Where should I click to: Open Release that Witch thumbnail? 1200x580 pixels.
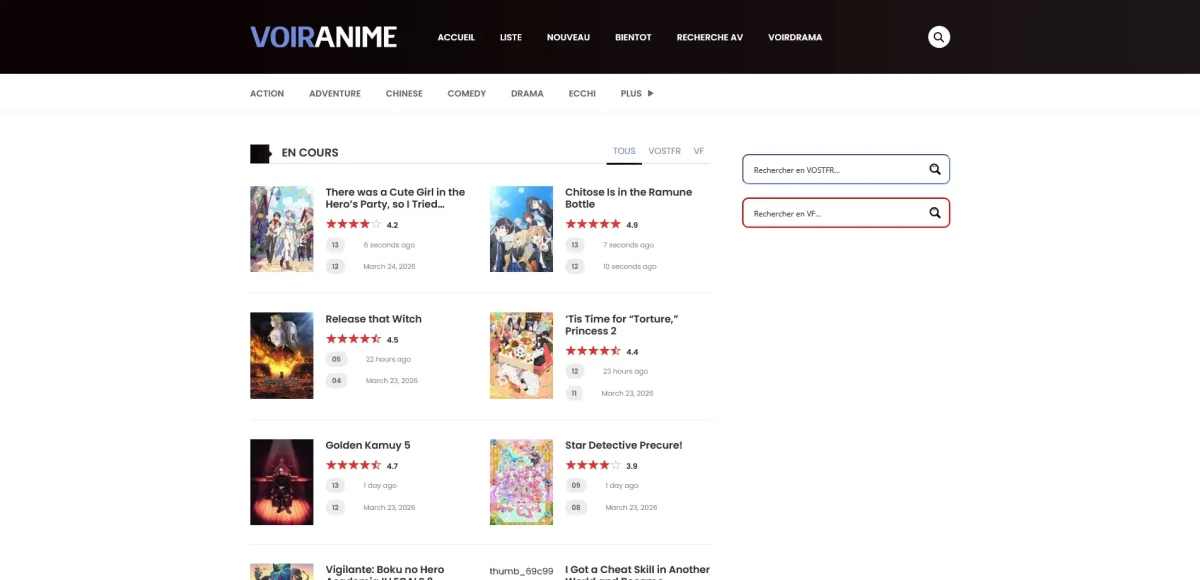[282, 356]
